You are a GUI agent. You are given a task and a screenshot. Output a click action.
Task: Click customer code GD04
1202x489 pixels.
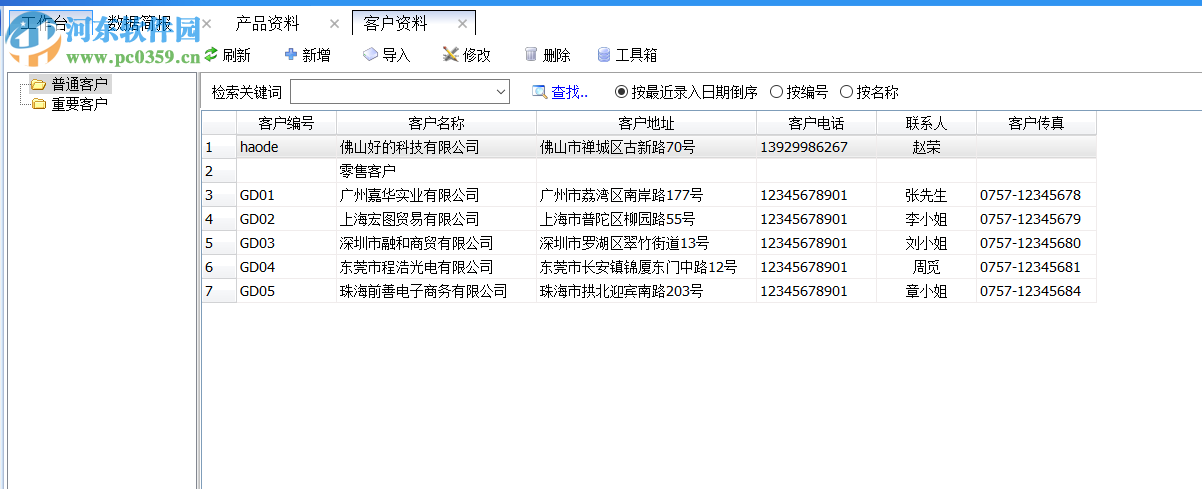point(257,267)
